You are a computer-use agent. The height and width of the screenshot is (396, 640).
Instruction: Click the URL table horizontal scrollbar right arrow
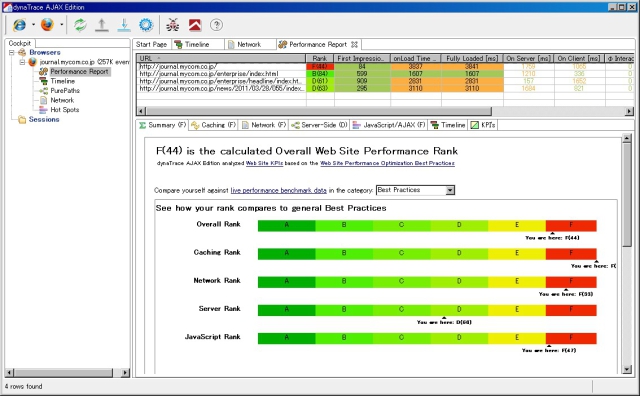point(629,111)
